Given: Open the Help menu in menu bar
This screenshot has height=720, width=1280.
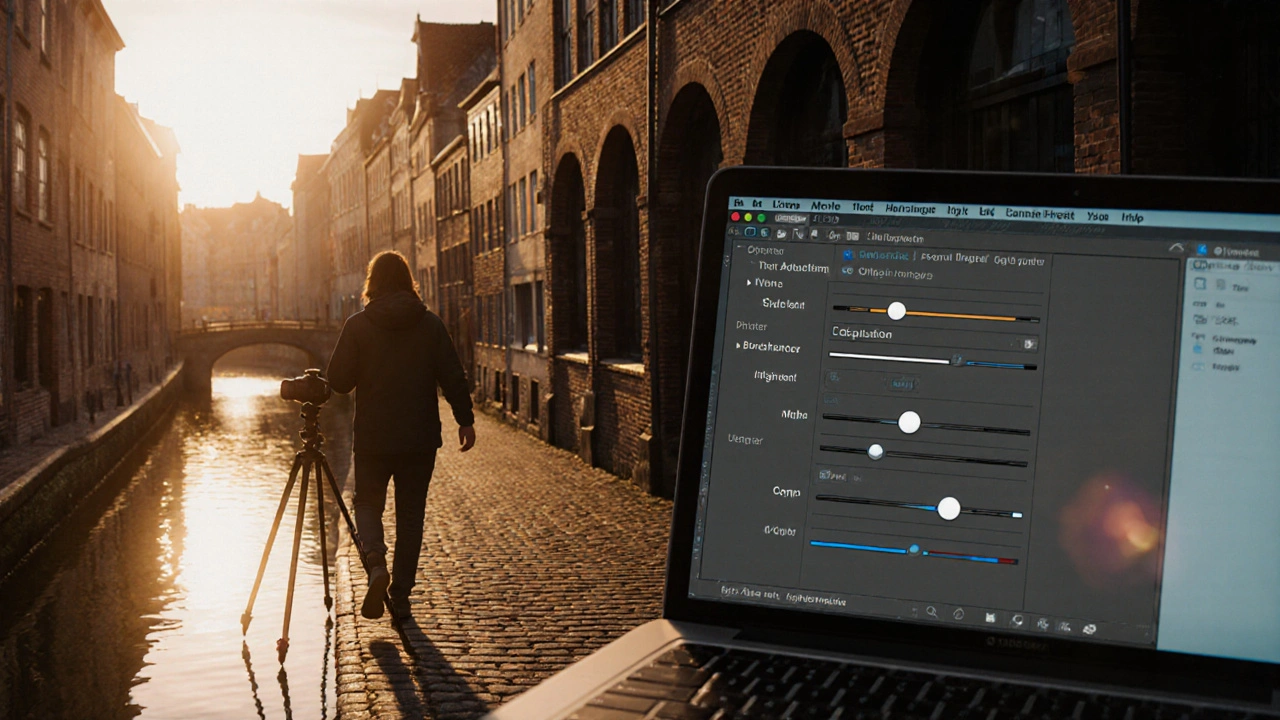Looking at the screenshot, I should click(x=1132, y=217).
